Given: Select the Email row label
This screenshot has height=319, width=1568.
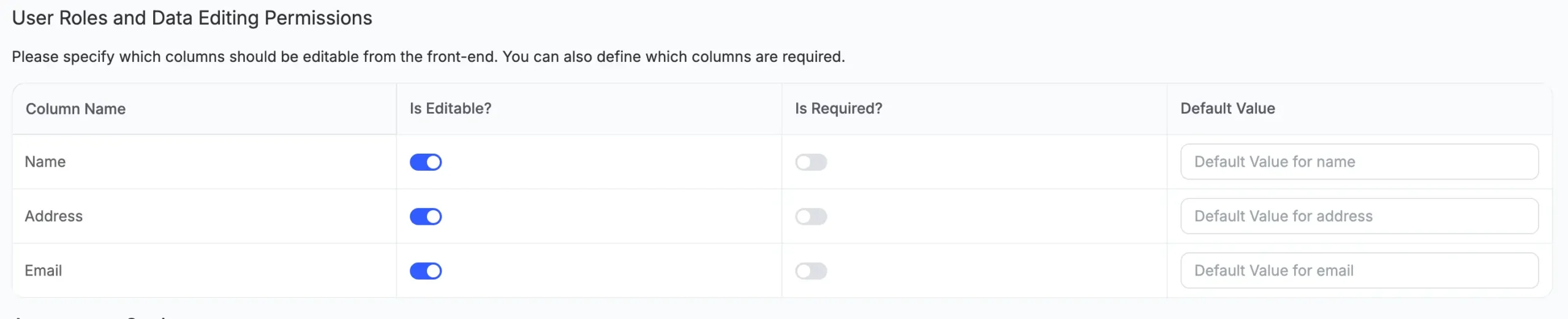Looking at the screenshot, I should (x=43, y=271).
